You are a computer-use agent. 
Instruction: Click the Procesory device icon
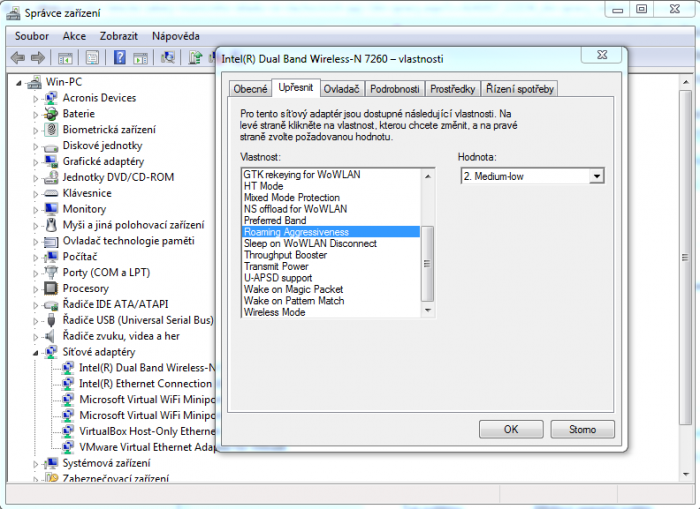point(52,288)
